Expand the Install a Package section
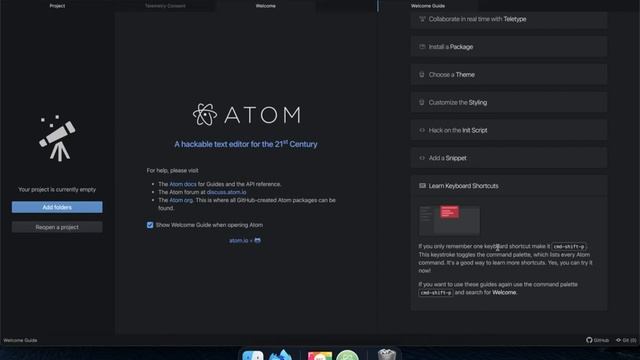This screenshot has width=640, height=360. click(x=509, y=47)
